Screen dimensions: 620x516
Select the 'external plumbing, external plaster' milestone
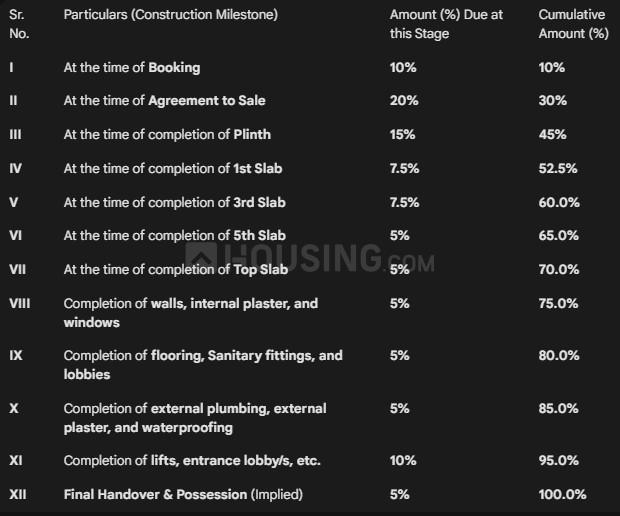[194, 418]
